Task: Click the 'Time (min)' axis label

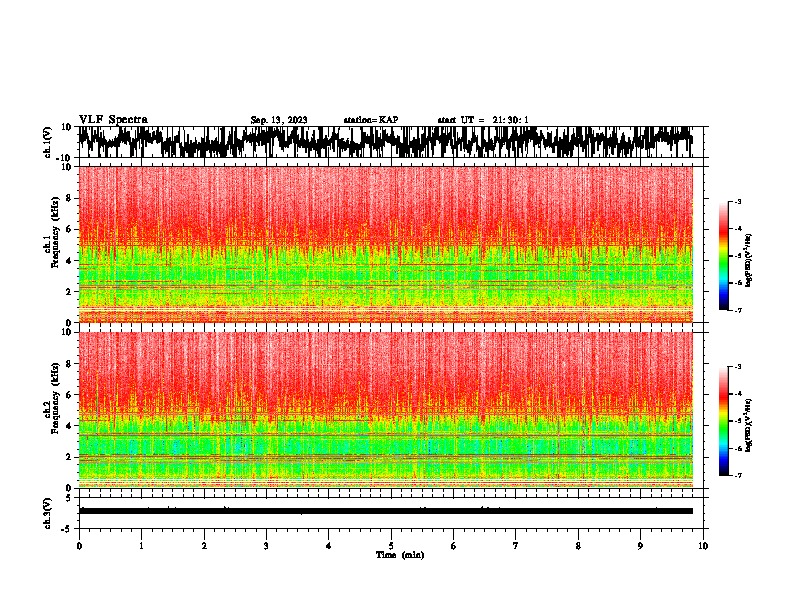Action: tap(400, 555)
